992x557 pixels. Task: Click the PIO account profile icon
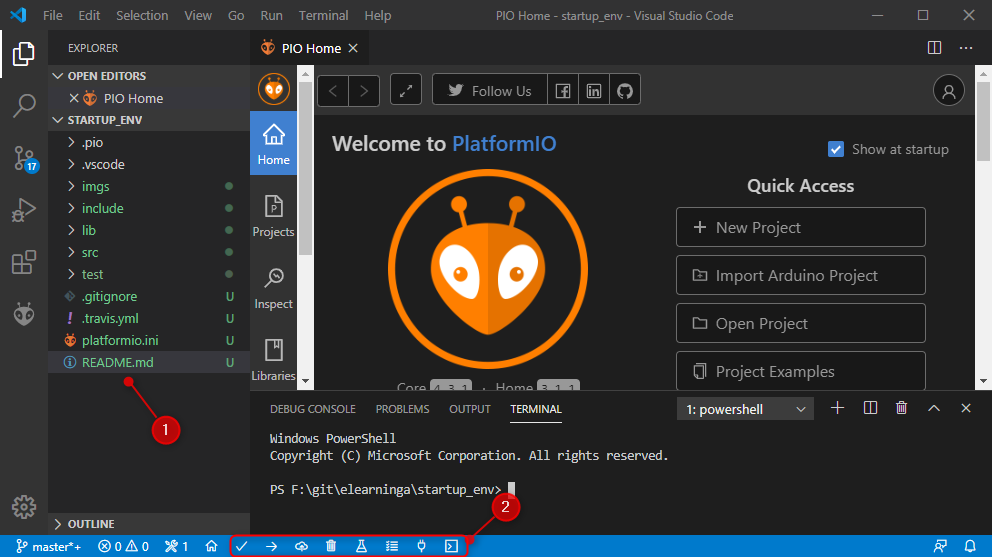(948, 91)
